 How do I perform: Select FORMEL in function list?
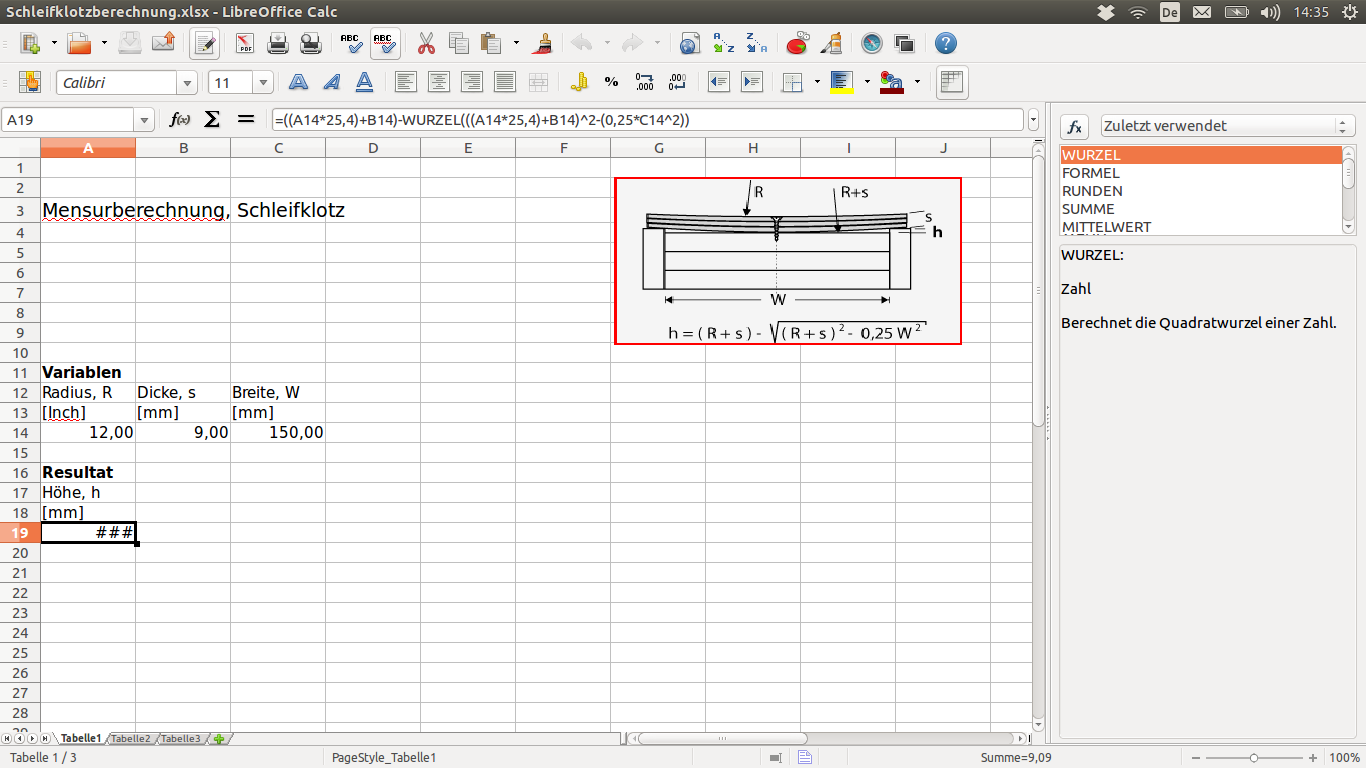click(x=1201, y=173)
